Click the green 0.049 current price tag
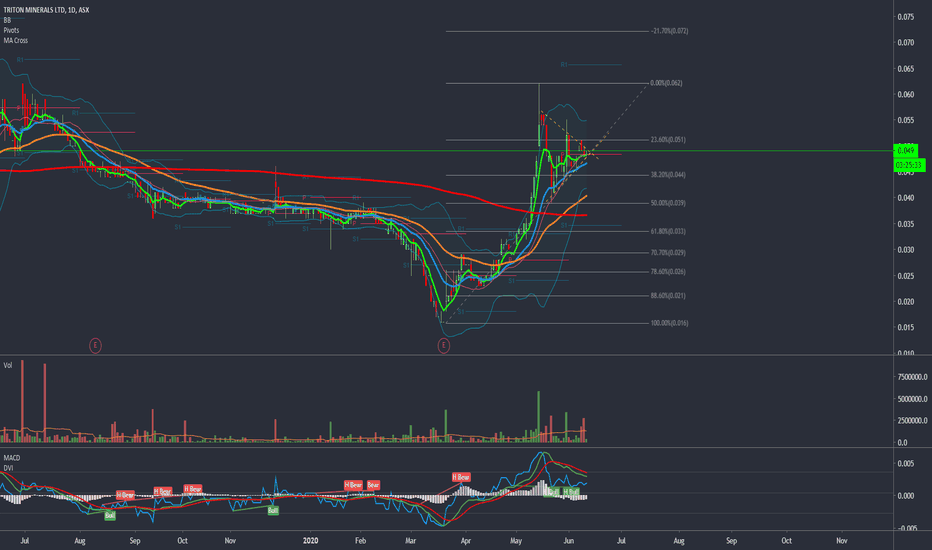 pyautogui.click(x=906, y=150)
